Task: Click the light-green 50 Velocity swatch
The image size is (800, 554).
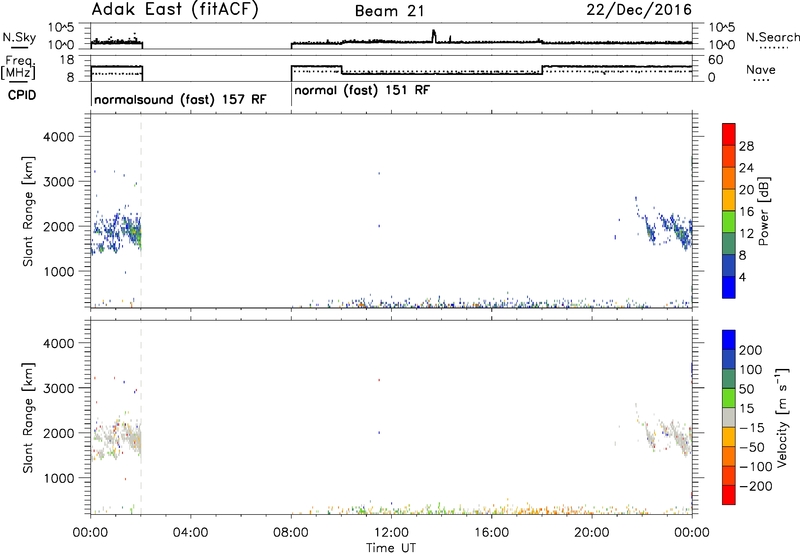Action: (729, 398)
